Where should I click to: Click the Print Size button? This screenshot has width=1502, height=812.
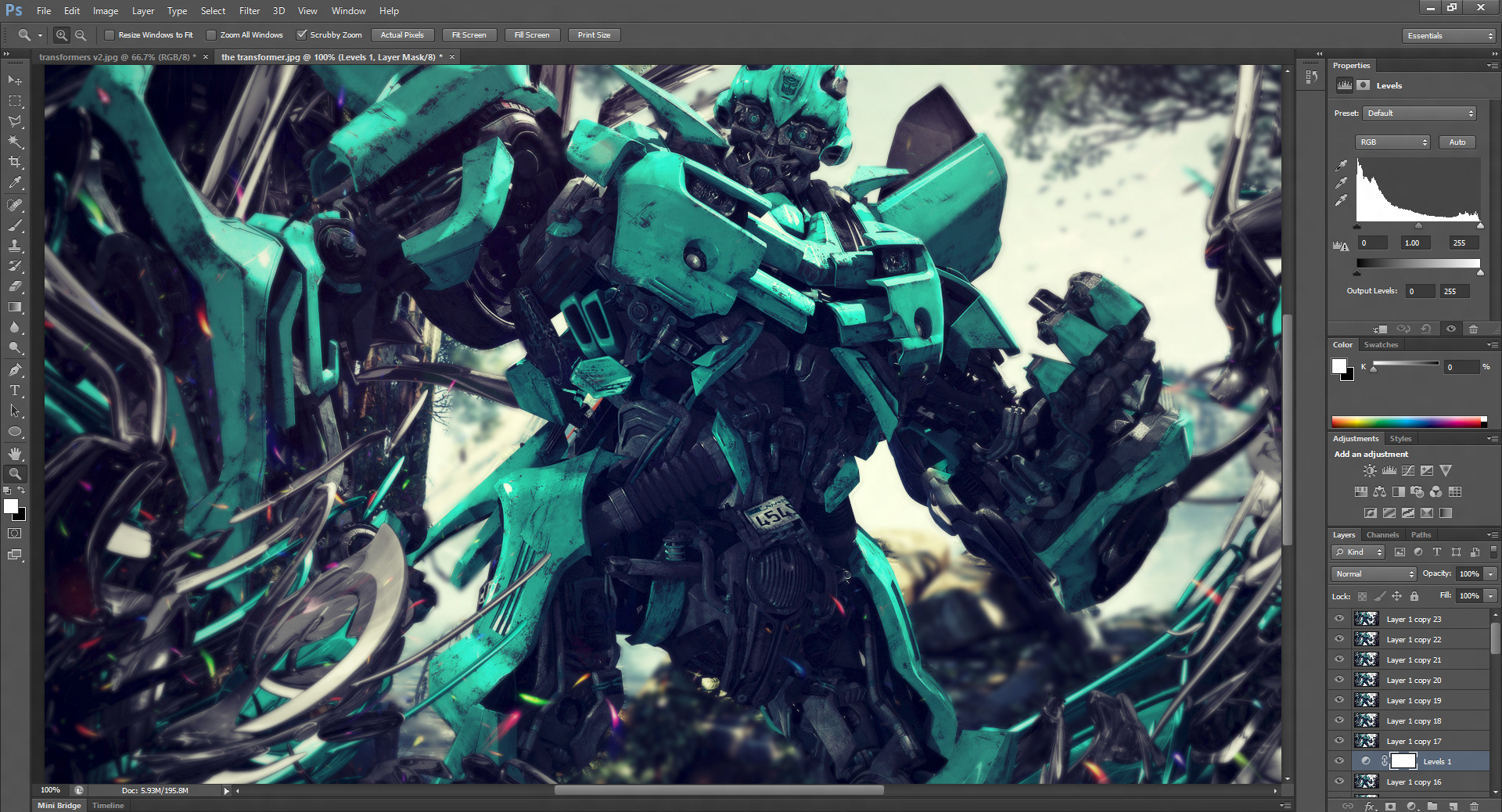594,35
